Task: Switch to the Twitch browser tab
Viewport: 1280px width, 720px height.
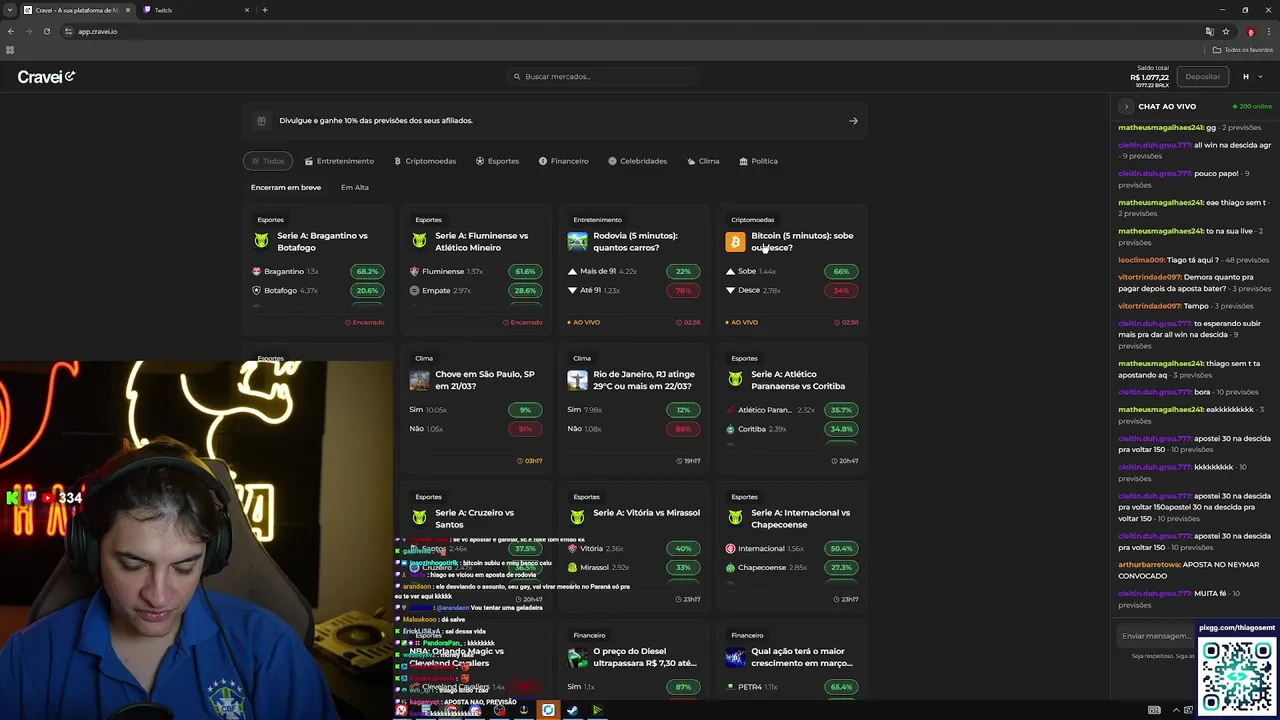Action: 195,10
